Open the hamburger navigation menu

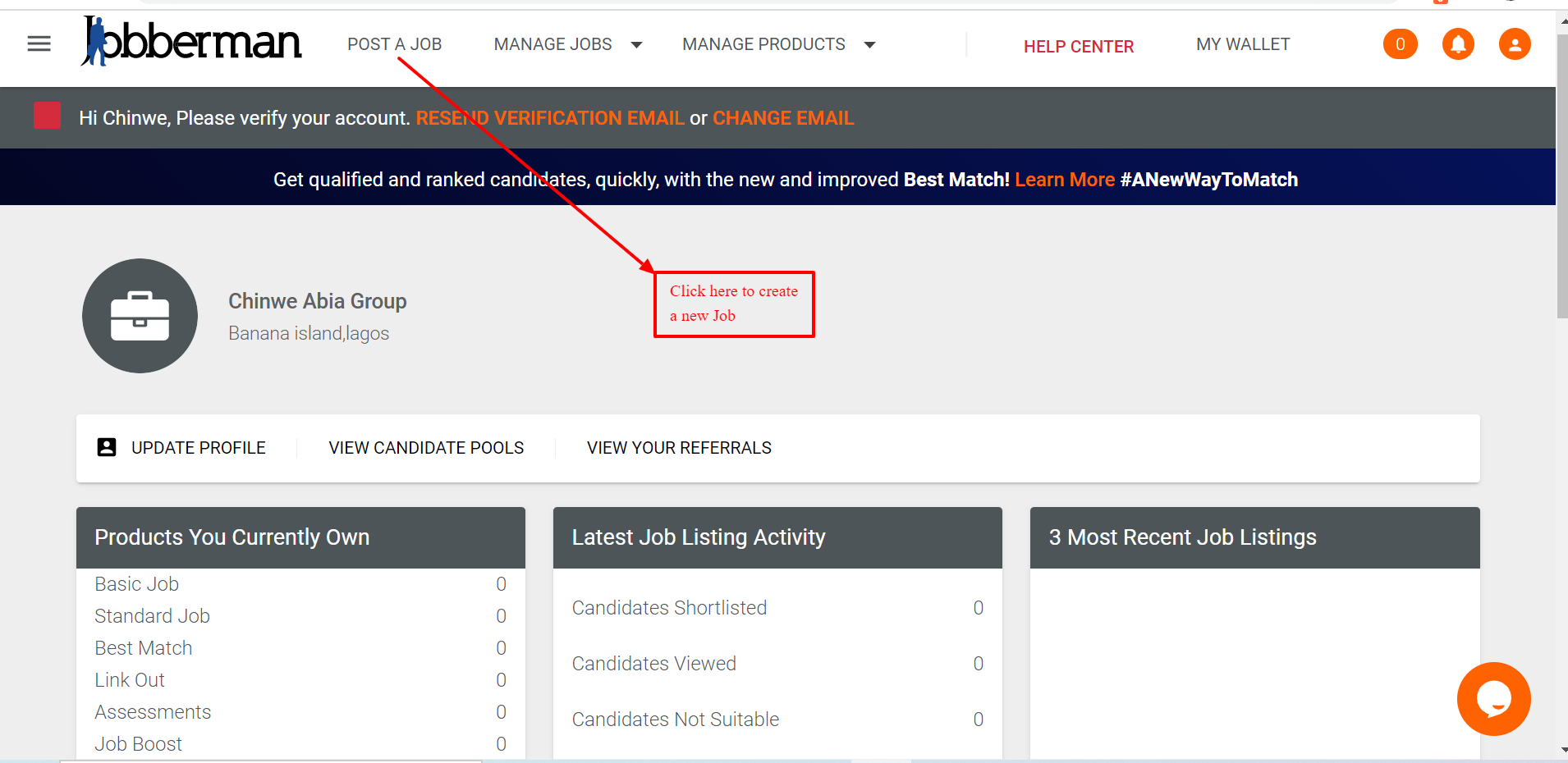point(39,43)
